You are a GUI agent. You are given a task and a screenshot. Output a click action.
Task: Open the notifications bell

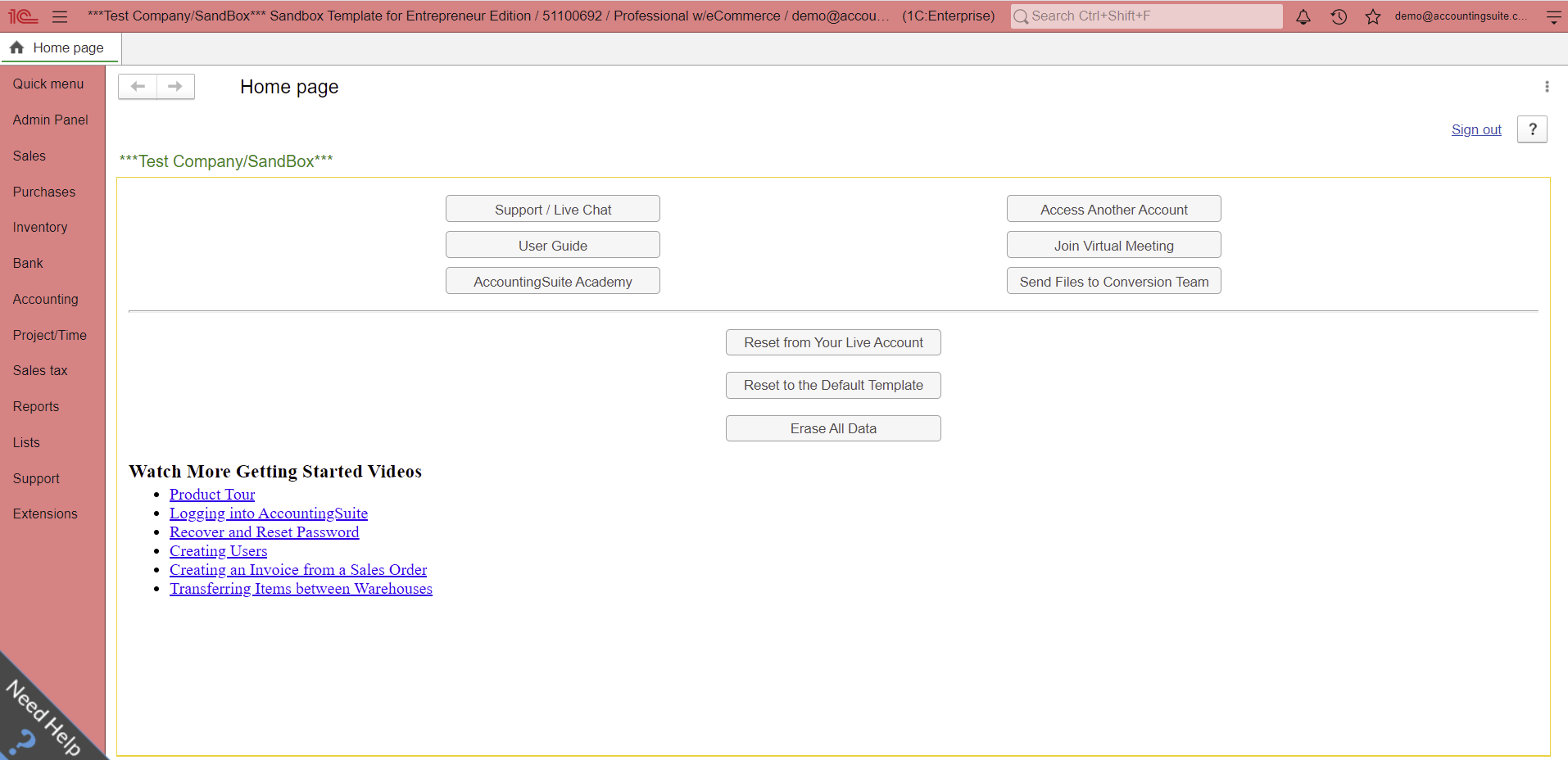[1303, 16]
